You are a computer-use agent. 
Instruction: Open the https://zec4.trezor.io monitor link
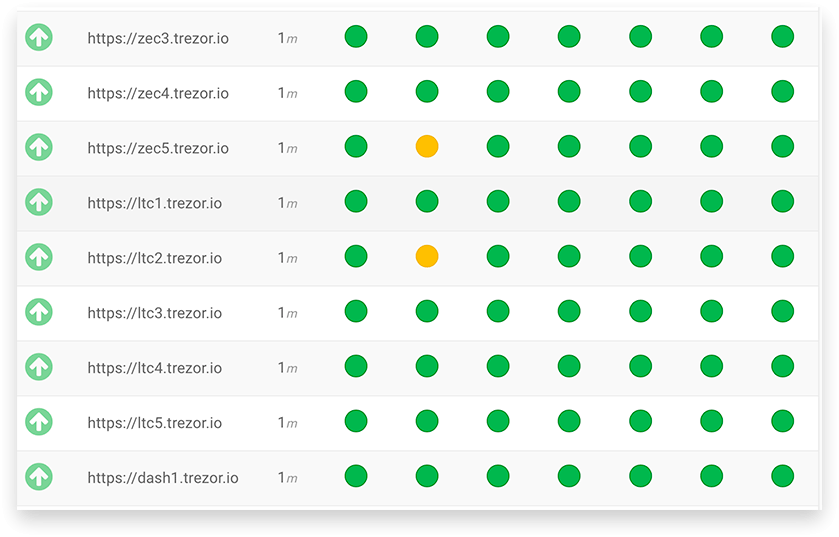pyautogui.click(x=158, y=94)
